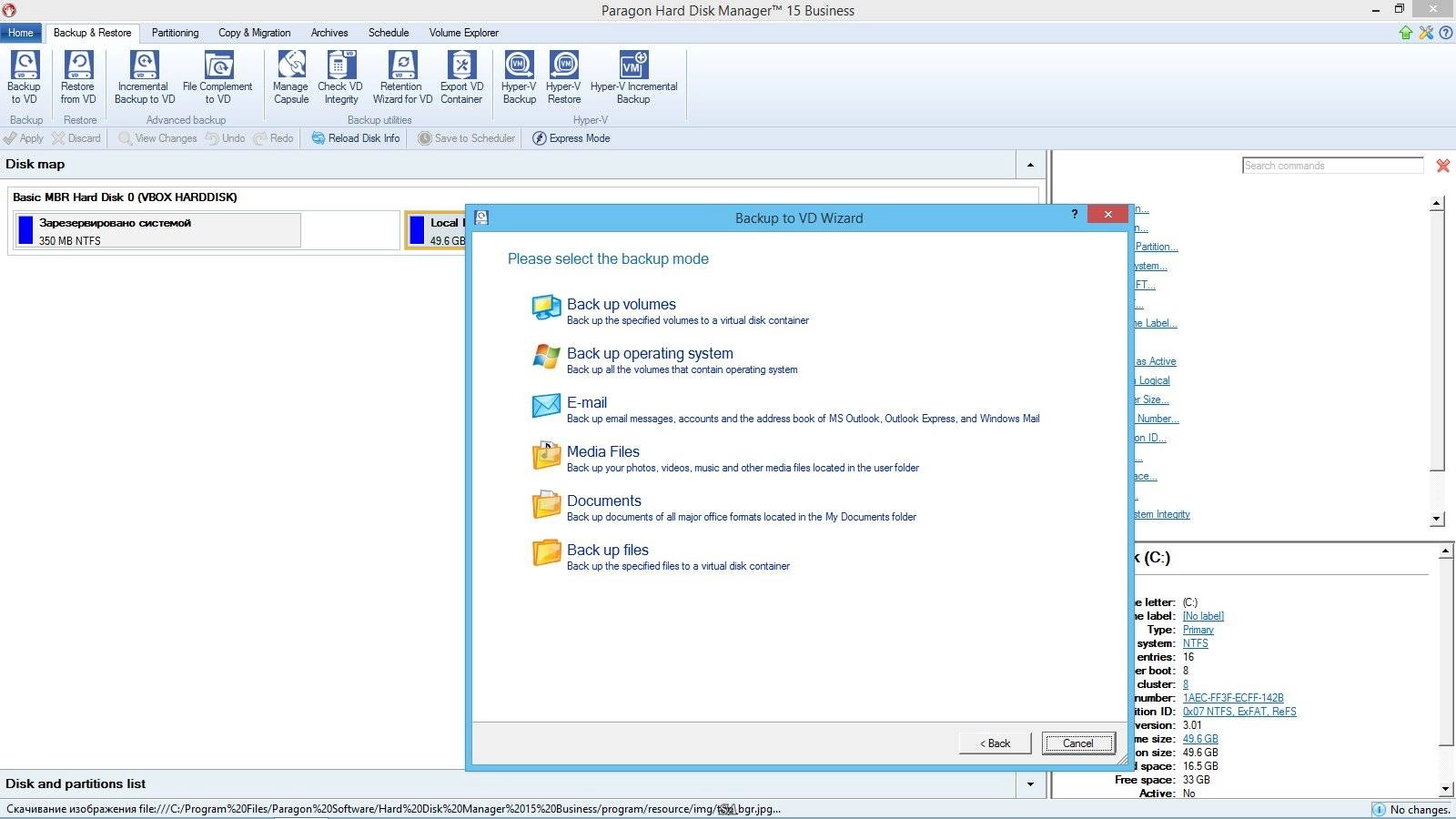Viewport: 1456px width, 819px height.
Task: Launch Hyper-V Incremental Backup
Action: [x=633, y=78]
